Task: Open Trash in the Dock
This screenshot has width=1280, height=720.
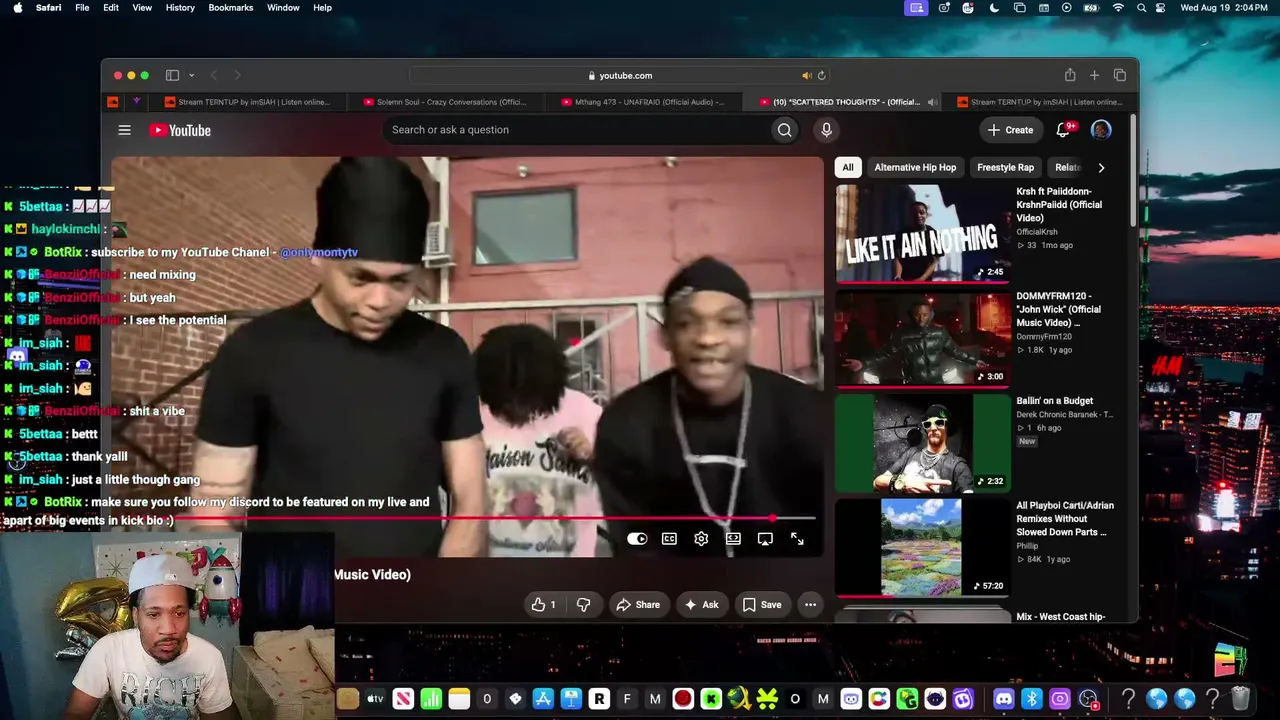Action: click(1240, 699)
